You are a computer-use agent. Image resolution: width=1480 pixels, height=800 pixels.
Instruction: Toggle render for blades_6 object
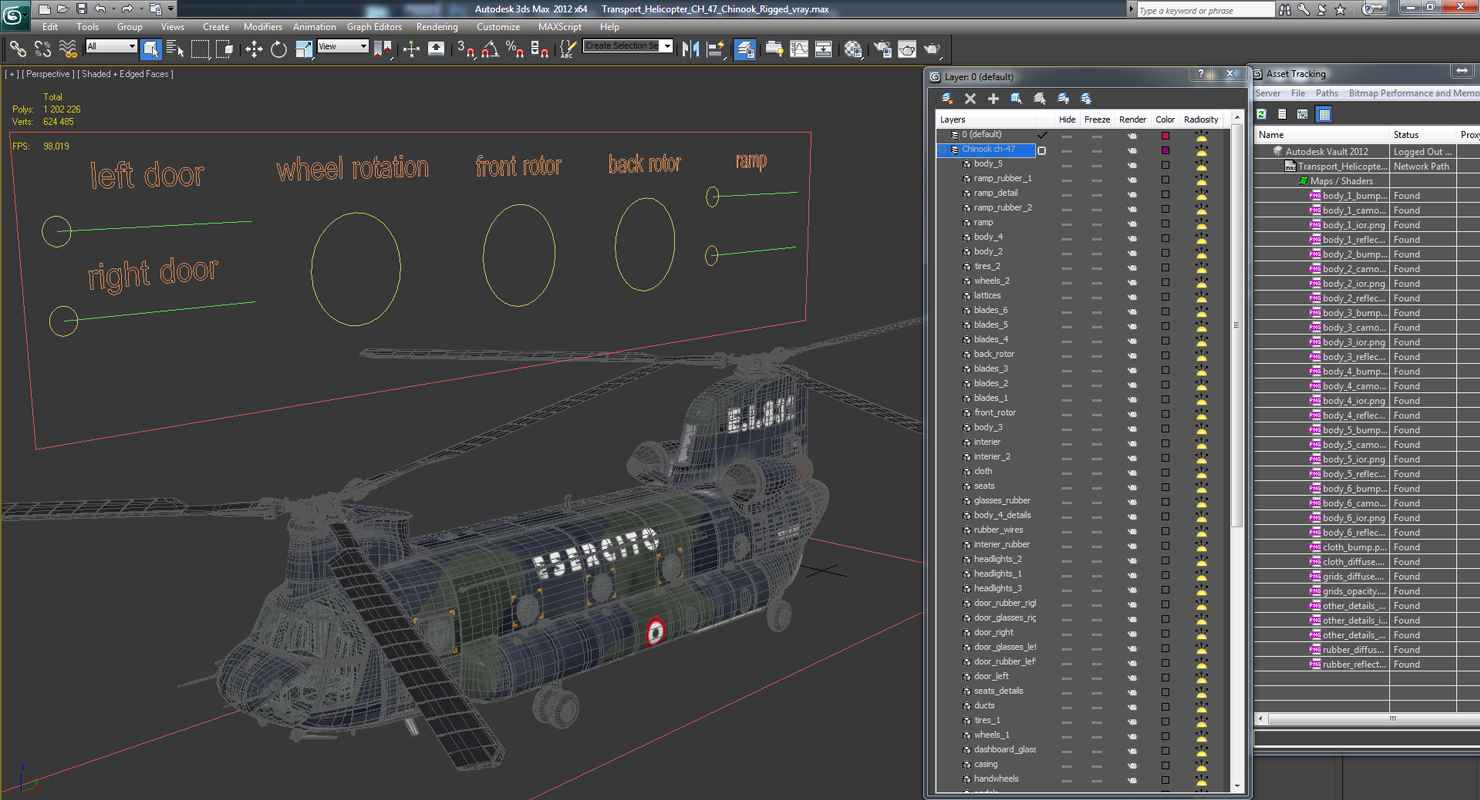coord(1132,311)
